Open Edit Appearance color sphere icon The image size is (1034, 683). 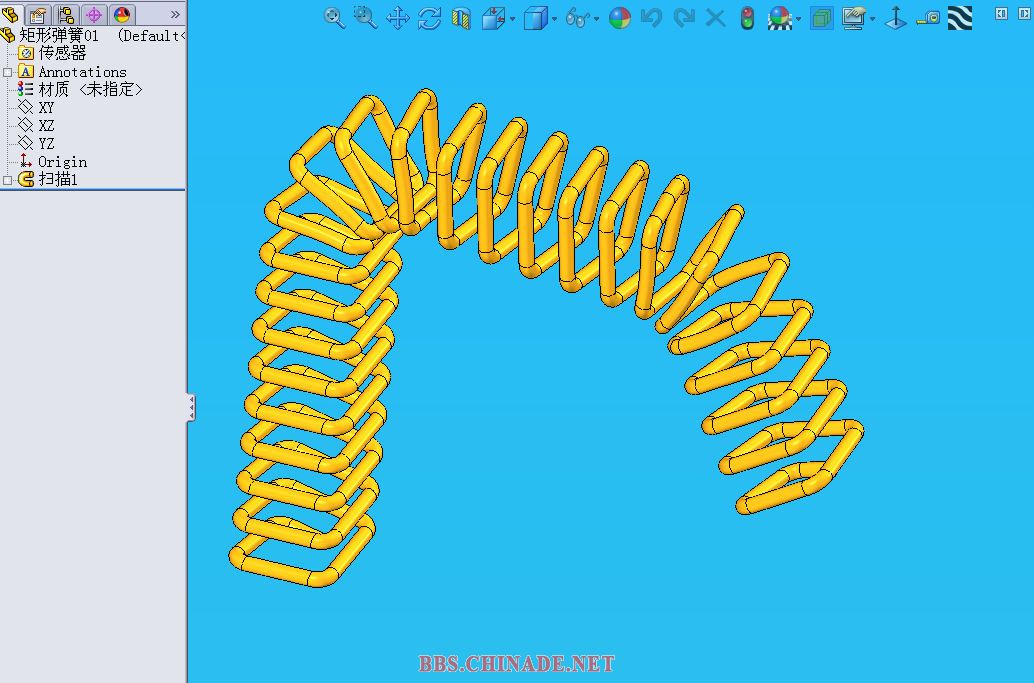619,18
